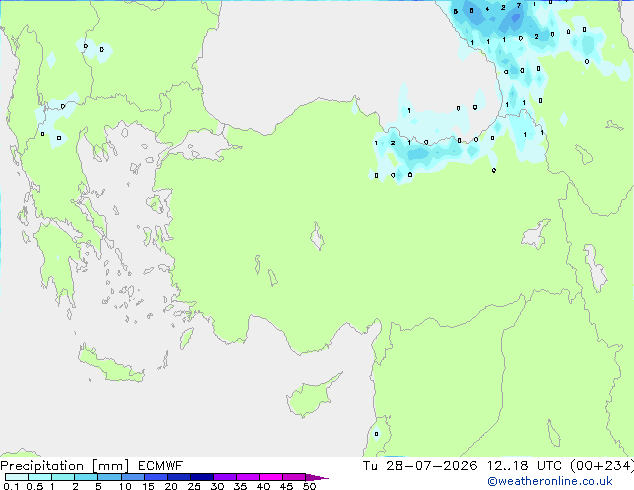This screenshot has width=634, height=490.
Task: Choose the 15–20 mm legend color box
Action: point(155,477)
